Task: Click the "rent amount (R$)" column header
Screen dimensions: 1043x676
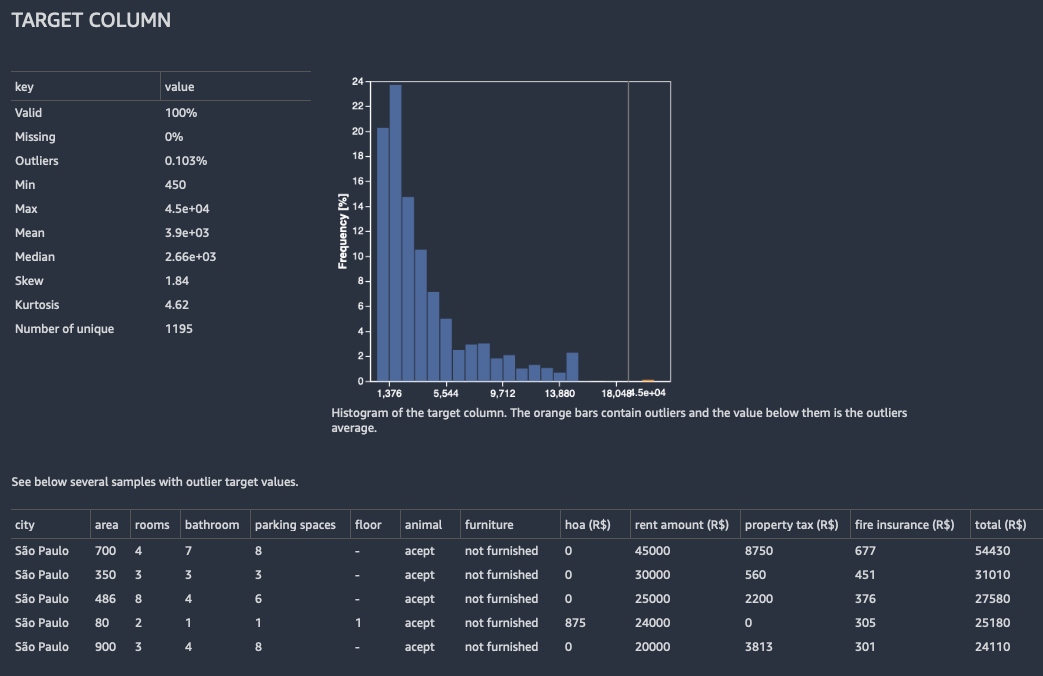Action: (682, 524)
